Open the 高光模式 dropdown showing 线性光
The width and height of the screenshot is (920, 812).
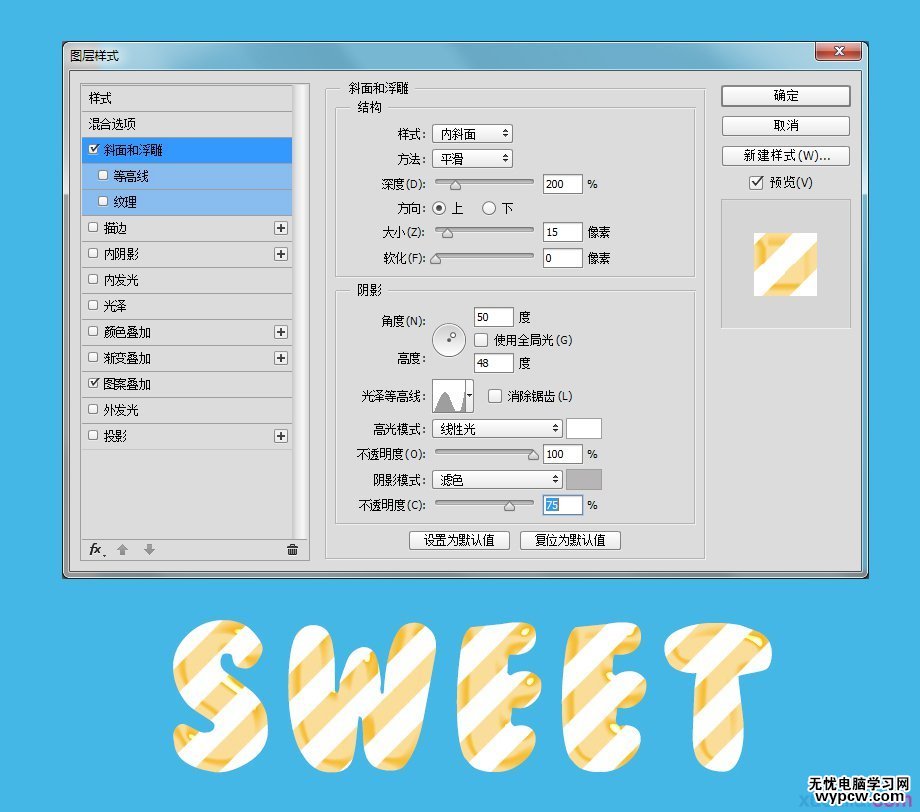coord(496,428)
